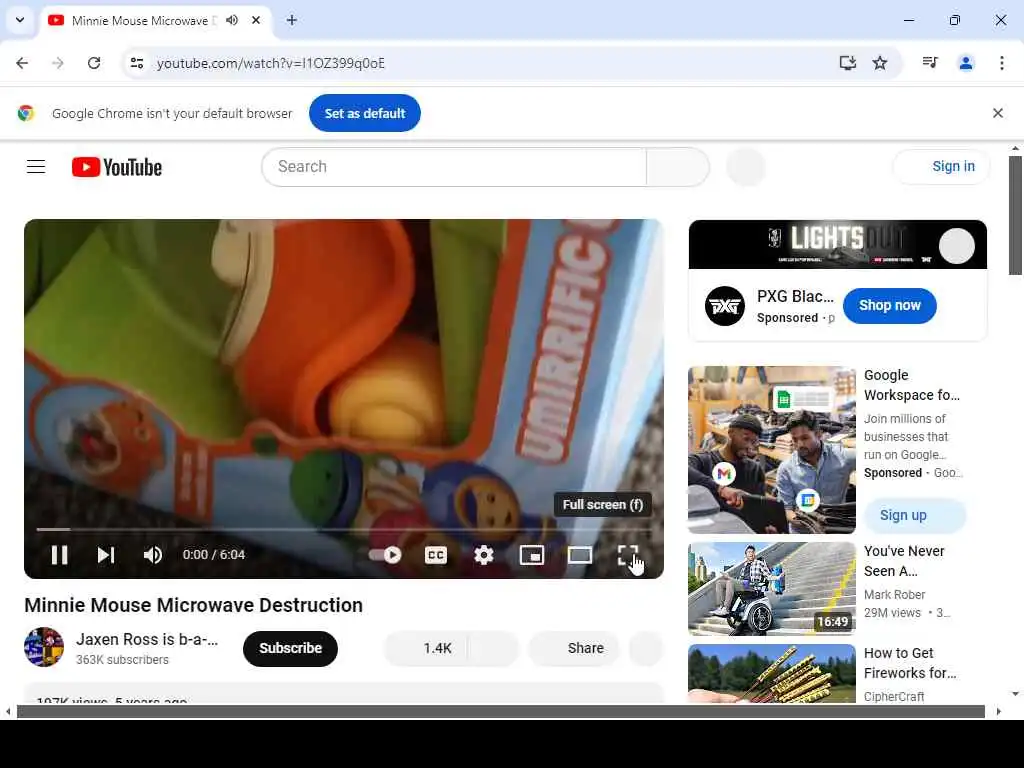The image size is (1024, 768).
Task: Skip to the next video
Action: [106, 554]
